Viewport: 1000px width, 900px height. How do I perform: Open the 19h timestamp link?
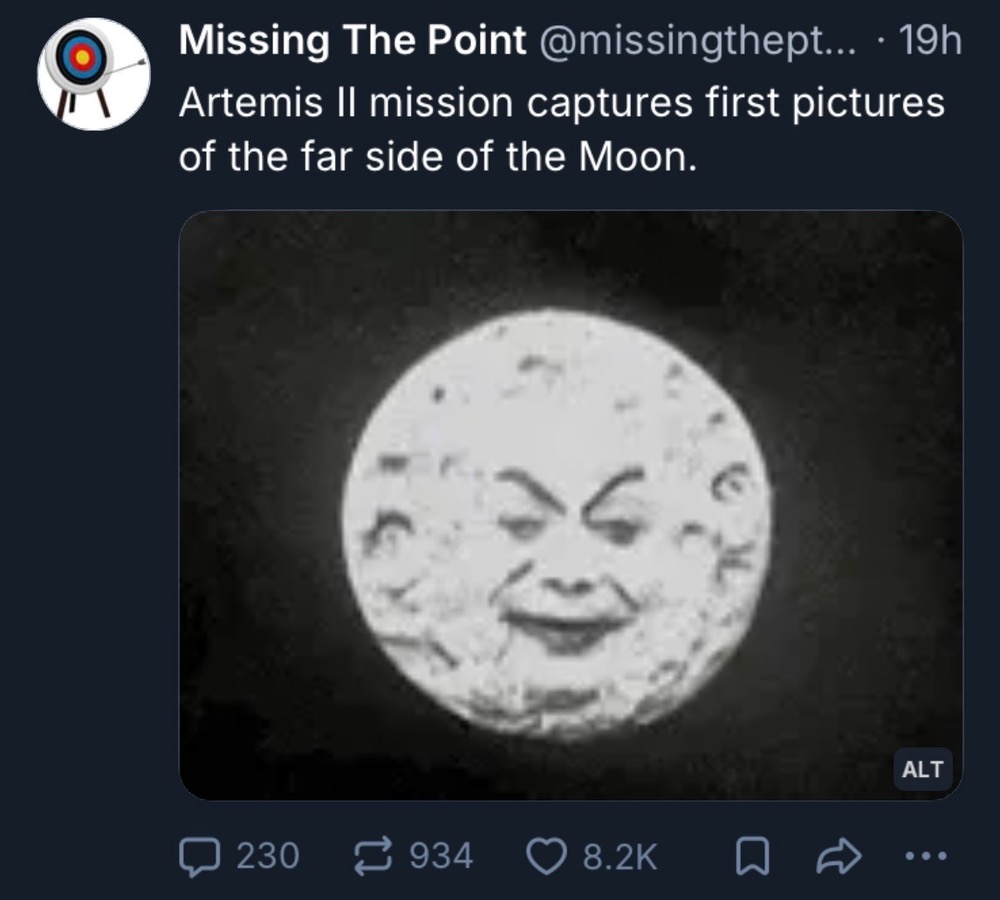pyautogui.click(x=929, y=41)
